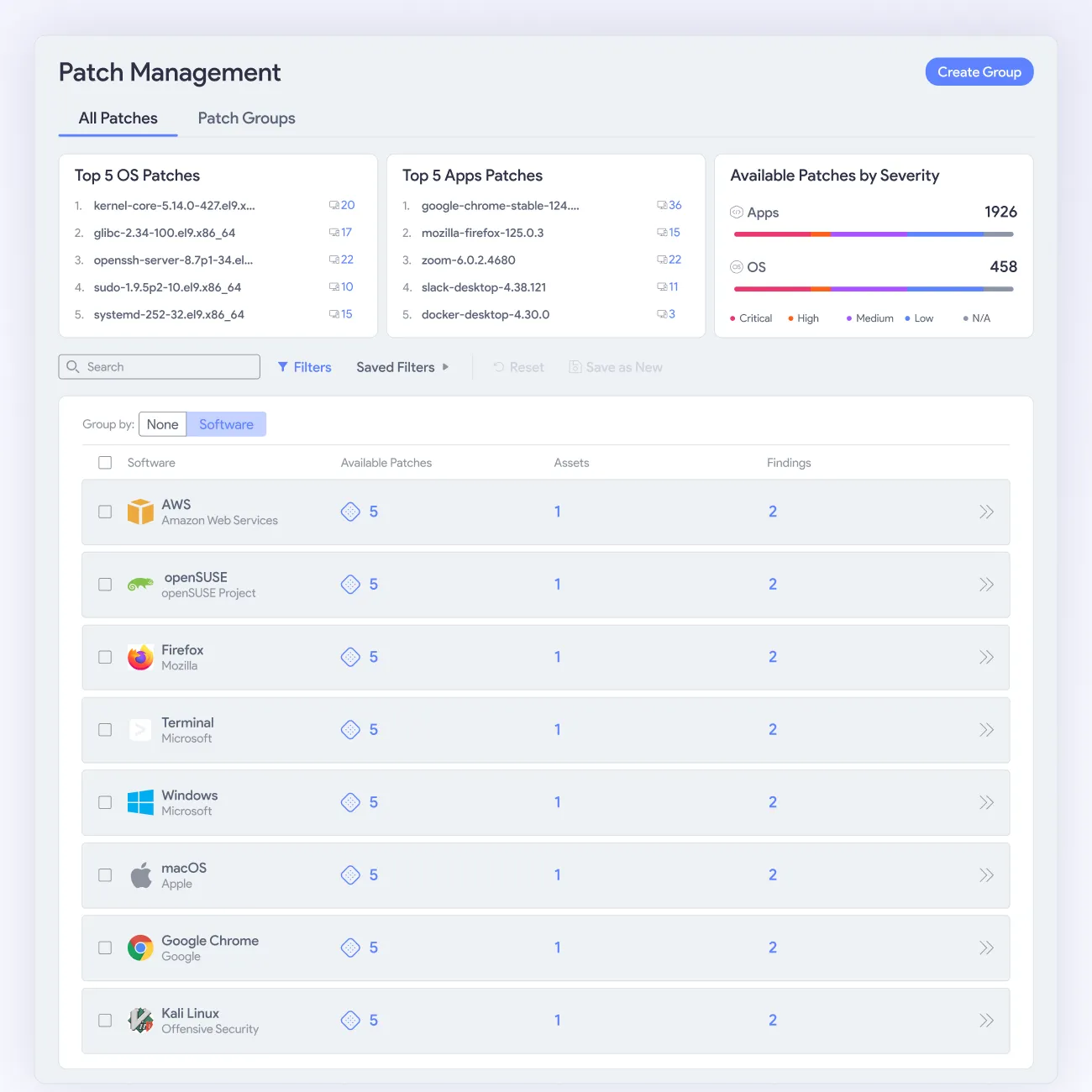Click the device icon next to zoom-6.0.2.4680 count
The width and height of the screenshot is (1092, 1092).
[x=662, y=260]
